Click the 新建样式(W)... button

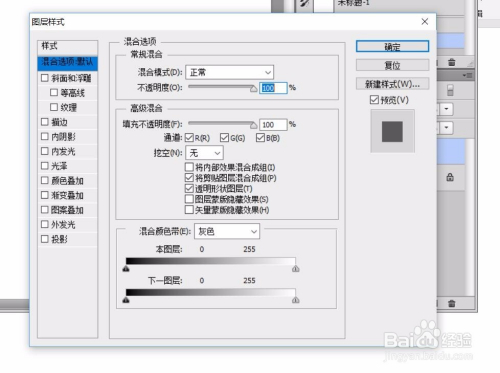(x=392, y=84)
